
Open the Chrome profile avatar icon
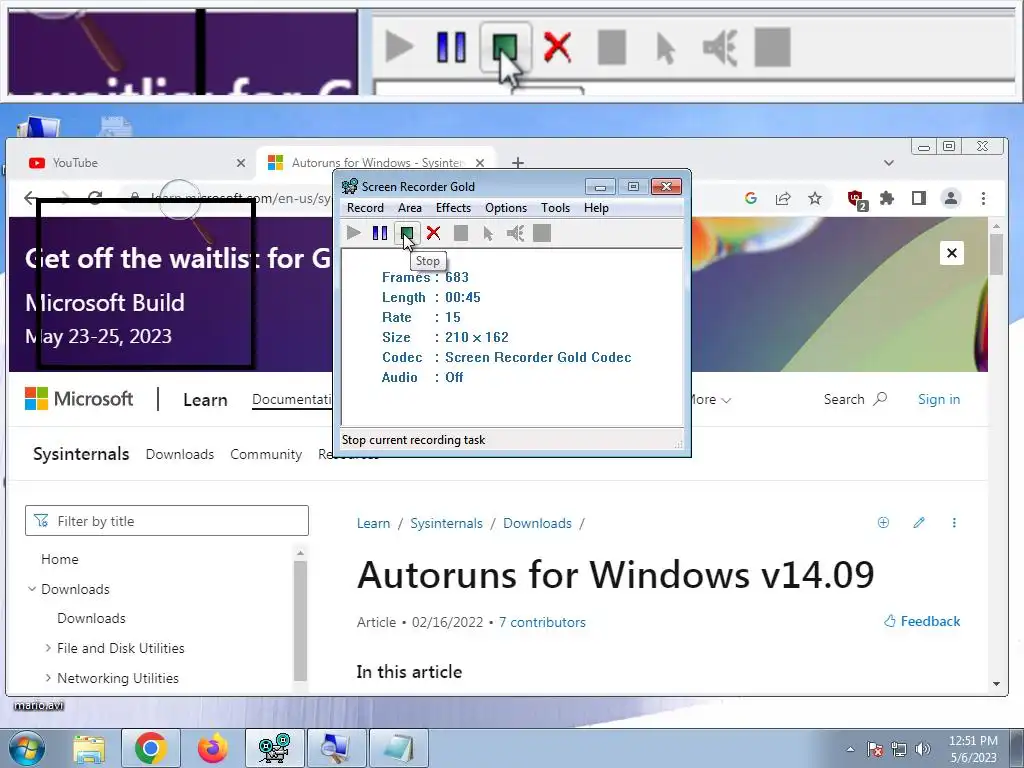(x=951, y=198)
